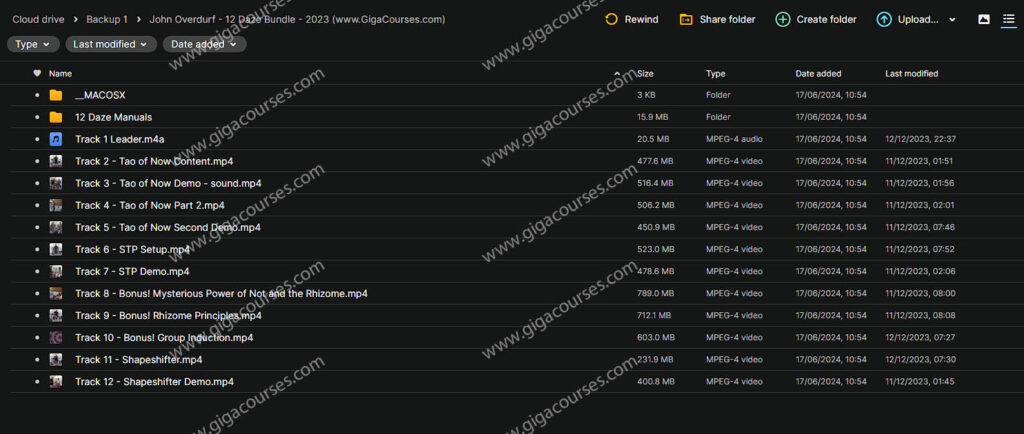Click the Upload arrow icon
The height and width of the screenshot is (434, 1024).
(884, 19)
